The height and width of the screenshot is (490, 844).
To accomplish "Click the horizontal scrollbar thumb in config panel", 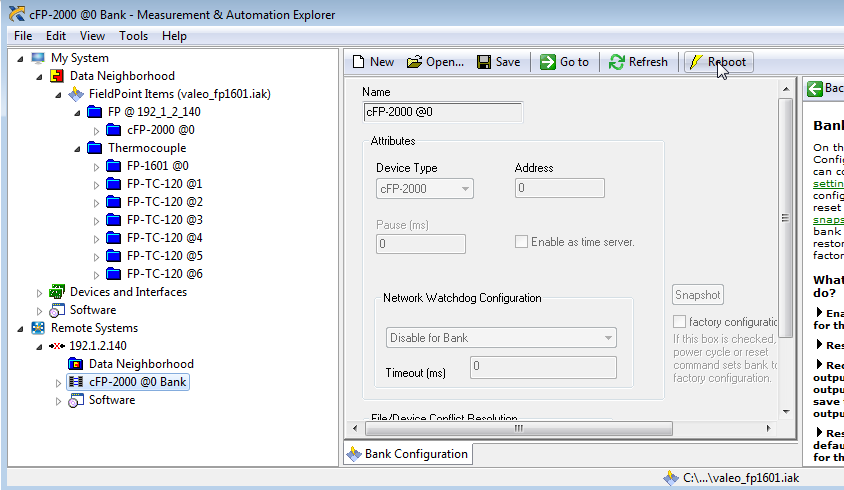I will tap(519, 429).
